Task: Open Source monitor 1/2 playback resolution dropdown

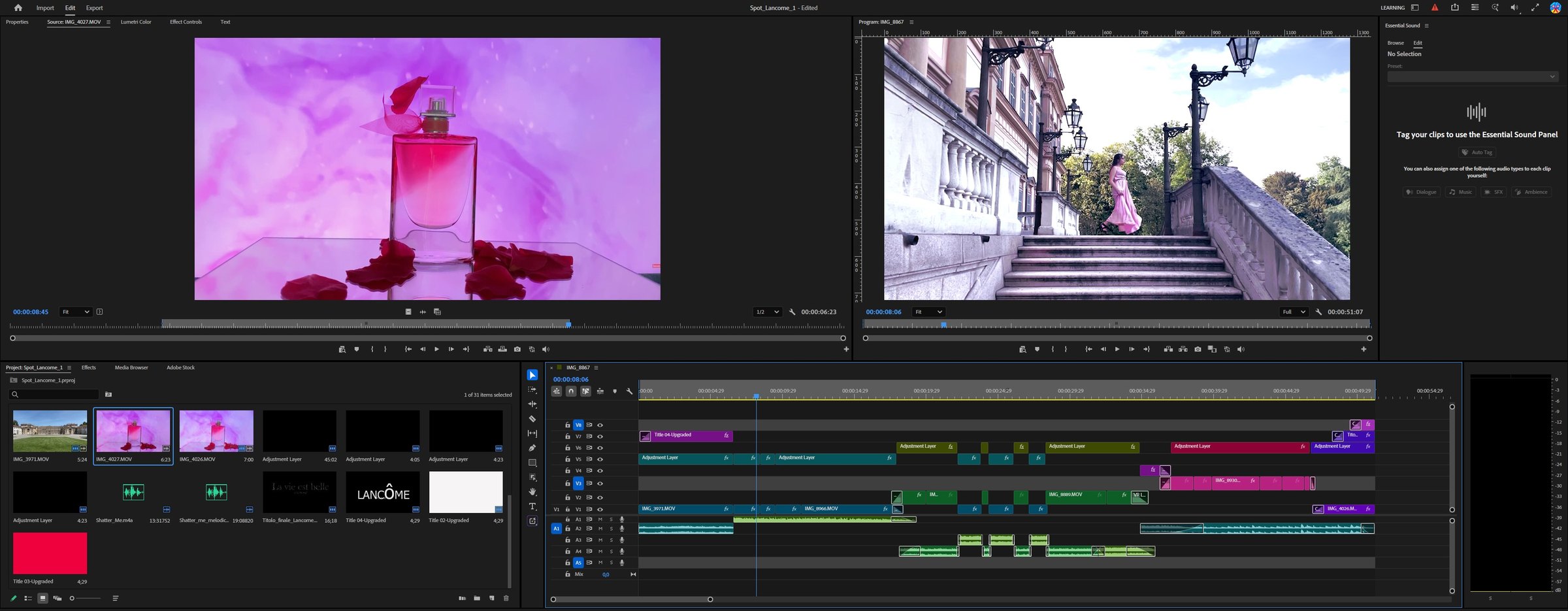Action: pyautogui.click(x=767, y=312)
